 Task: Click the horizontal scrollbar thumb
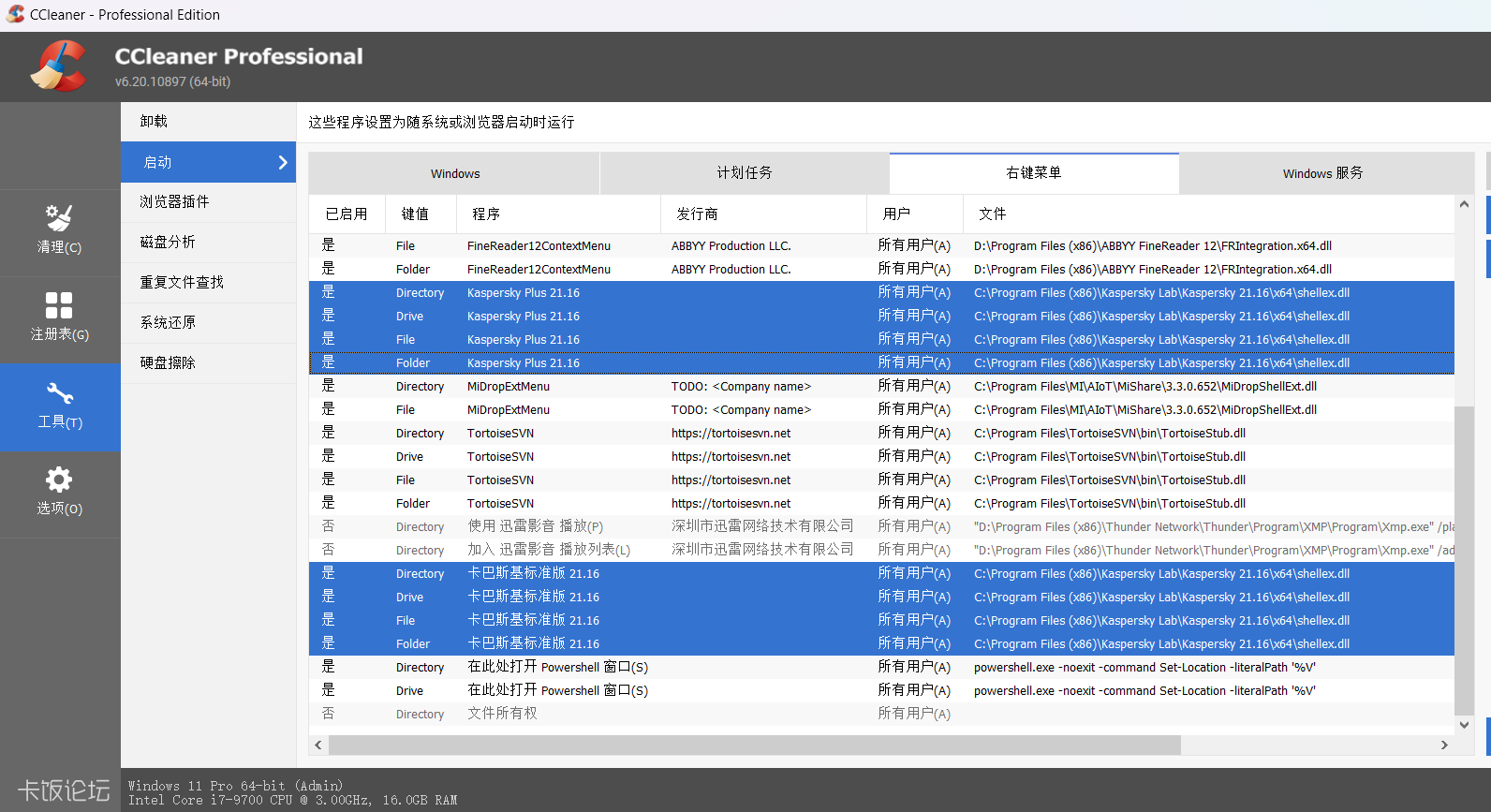click(x=755, y=746)
